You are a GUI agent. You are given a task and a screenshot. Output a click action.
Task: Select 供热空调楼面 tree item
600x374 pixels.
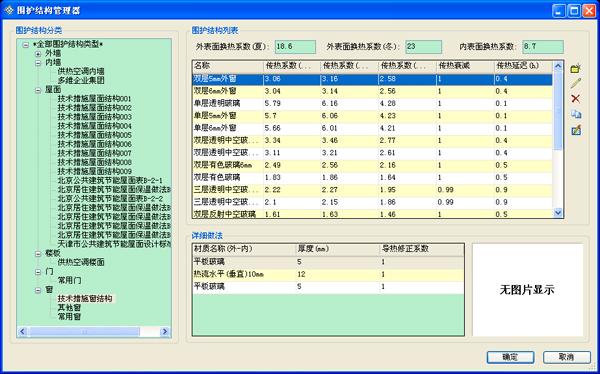(x=81, y=263)
